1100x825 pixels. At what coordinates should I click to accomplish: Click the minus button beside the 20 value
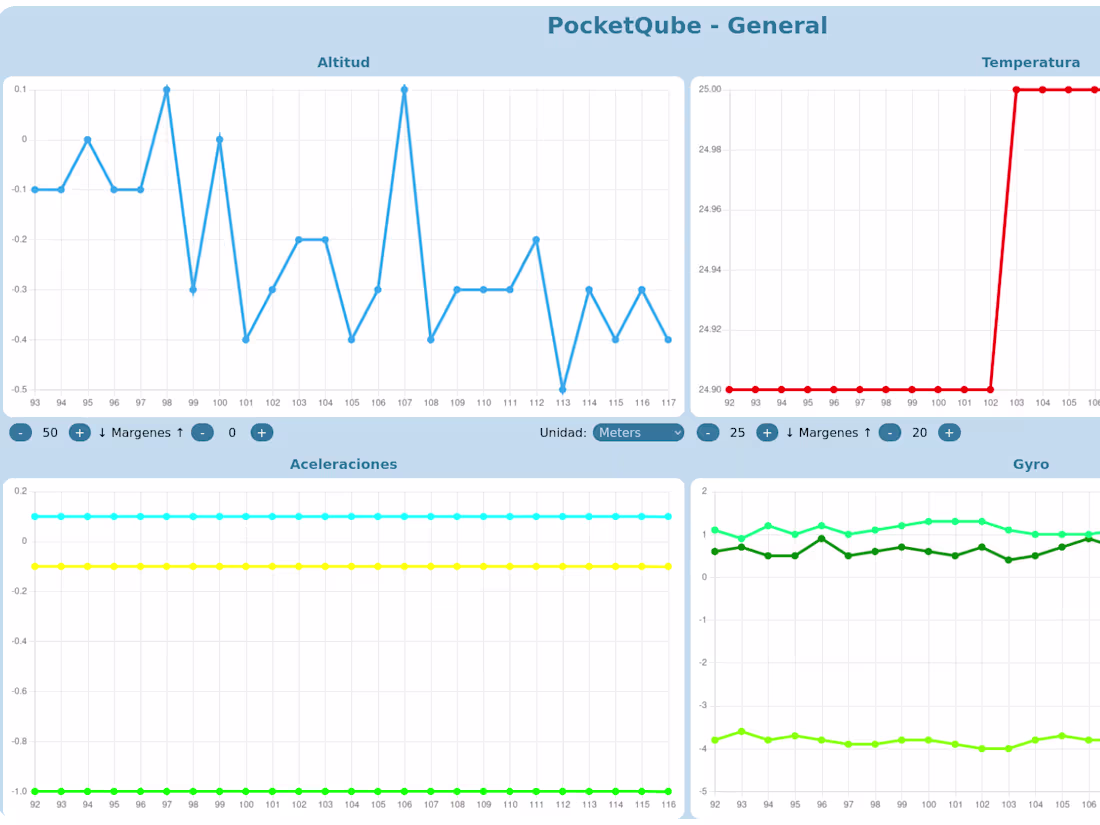pyautogui.click(x=889, y=432)
